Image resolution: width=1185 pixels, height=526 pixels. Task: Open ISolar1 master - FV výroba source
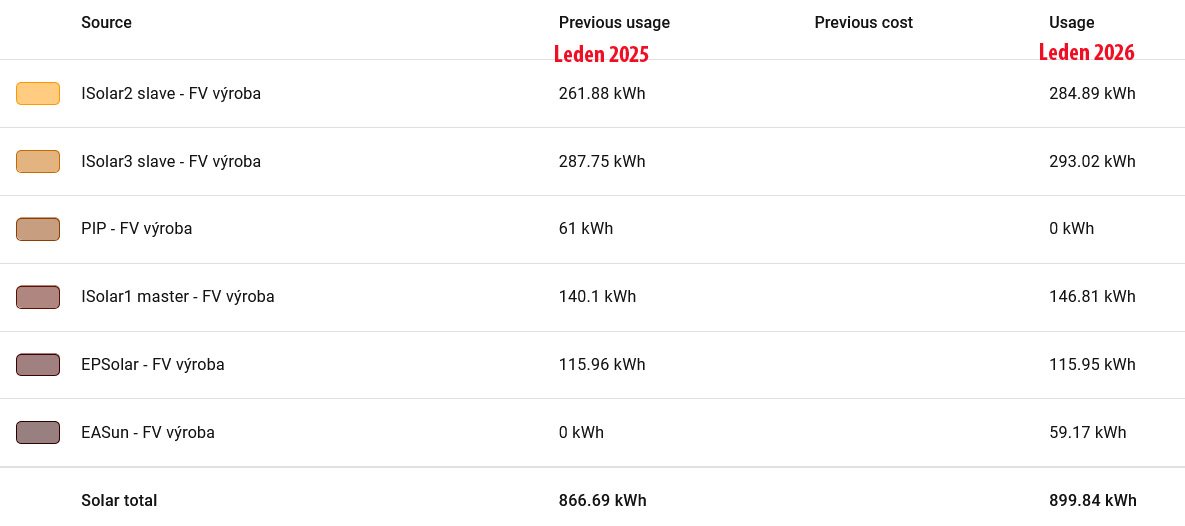177,297
